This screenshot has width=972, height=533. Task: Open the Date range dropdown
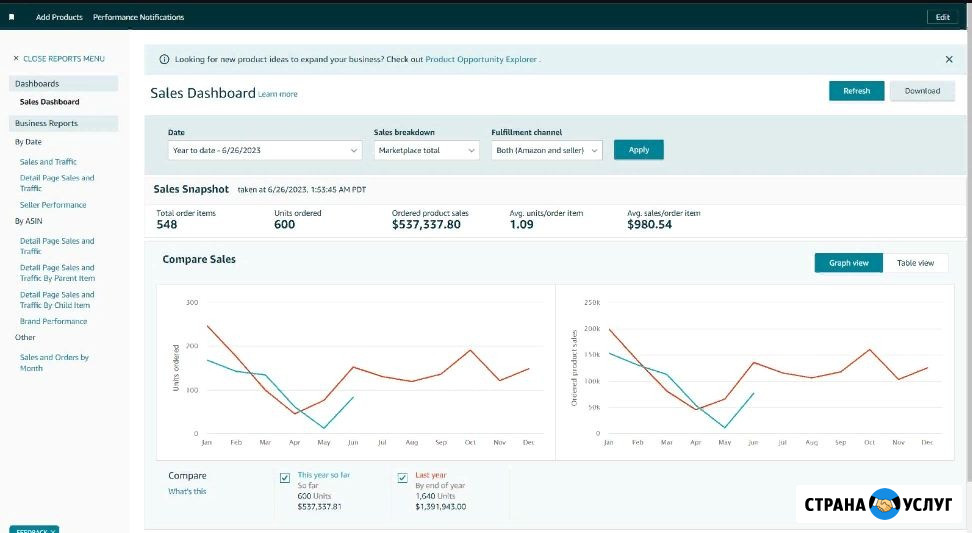(265, 150)
